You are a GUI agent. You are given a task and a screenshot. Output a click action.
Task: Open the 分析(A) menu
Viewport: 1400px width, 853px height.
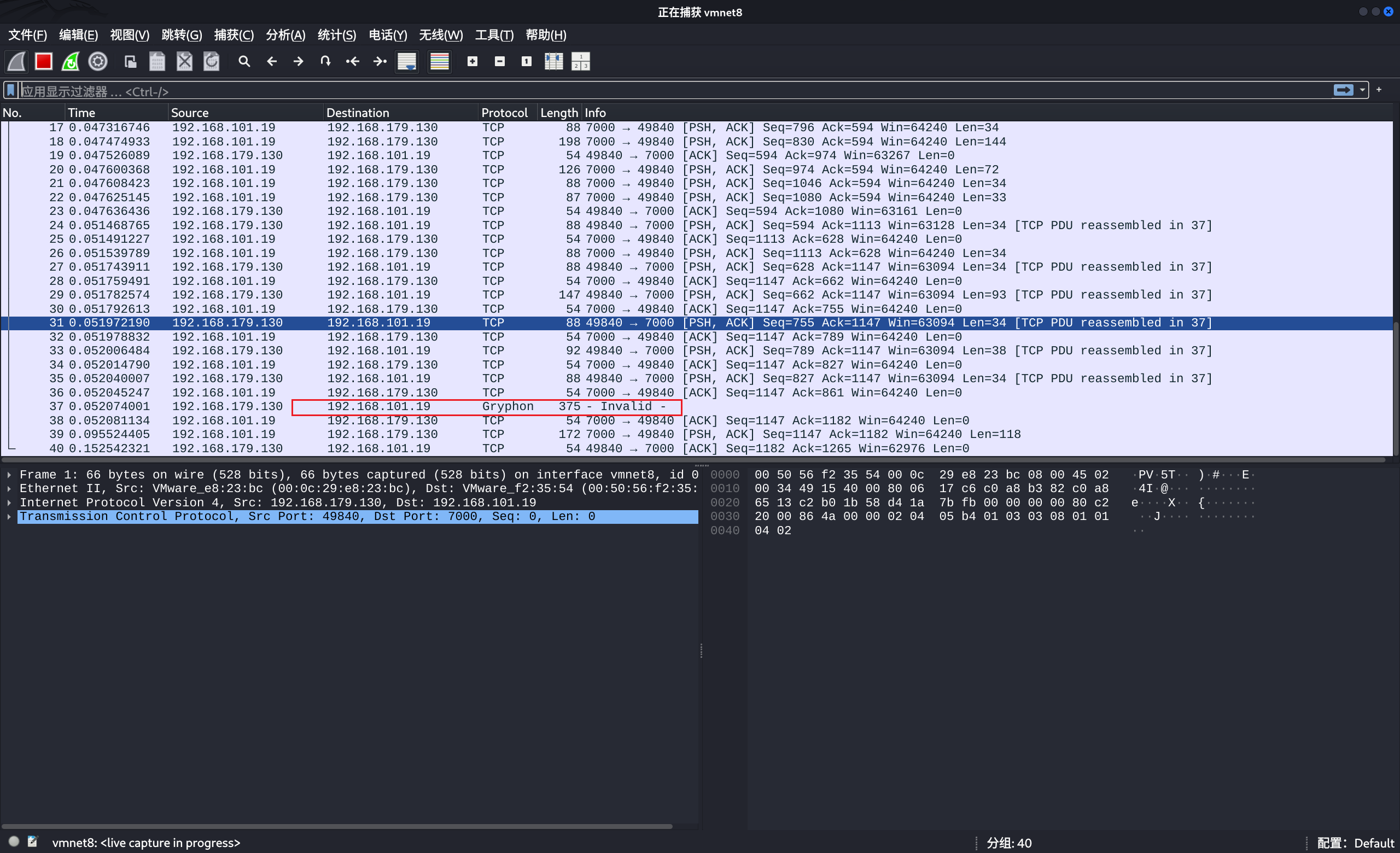pos(285,35)
